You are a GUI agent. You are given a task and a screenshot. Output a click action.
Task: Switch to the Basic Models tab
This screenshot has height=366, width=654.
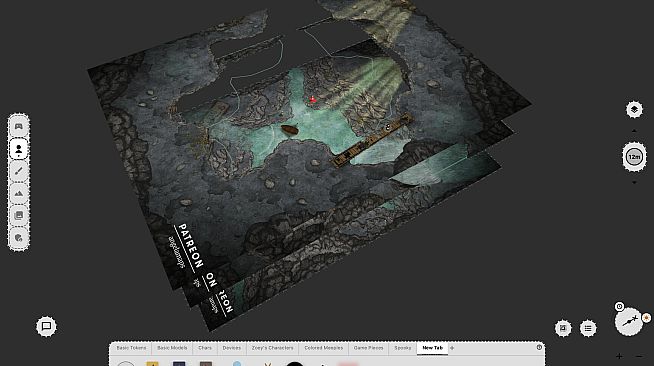pos(172,348)
